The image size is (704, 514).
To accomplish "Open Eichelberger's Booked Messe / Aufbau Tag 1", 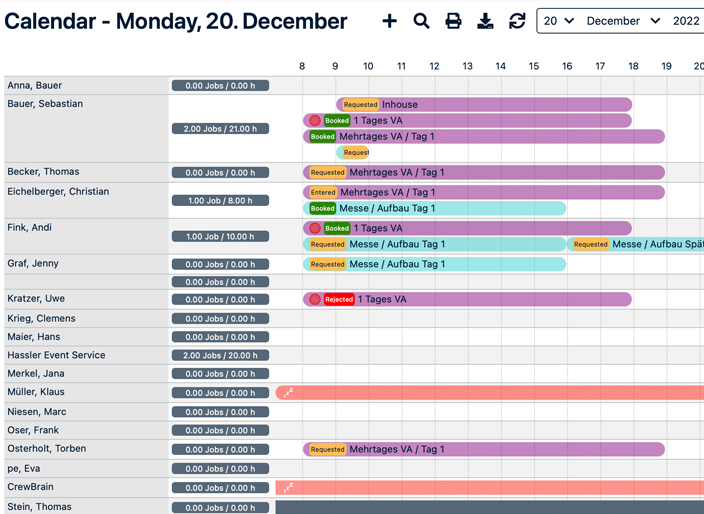I will pyautogui.click(x=435, y=208).
